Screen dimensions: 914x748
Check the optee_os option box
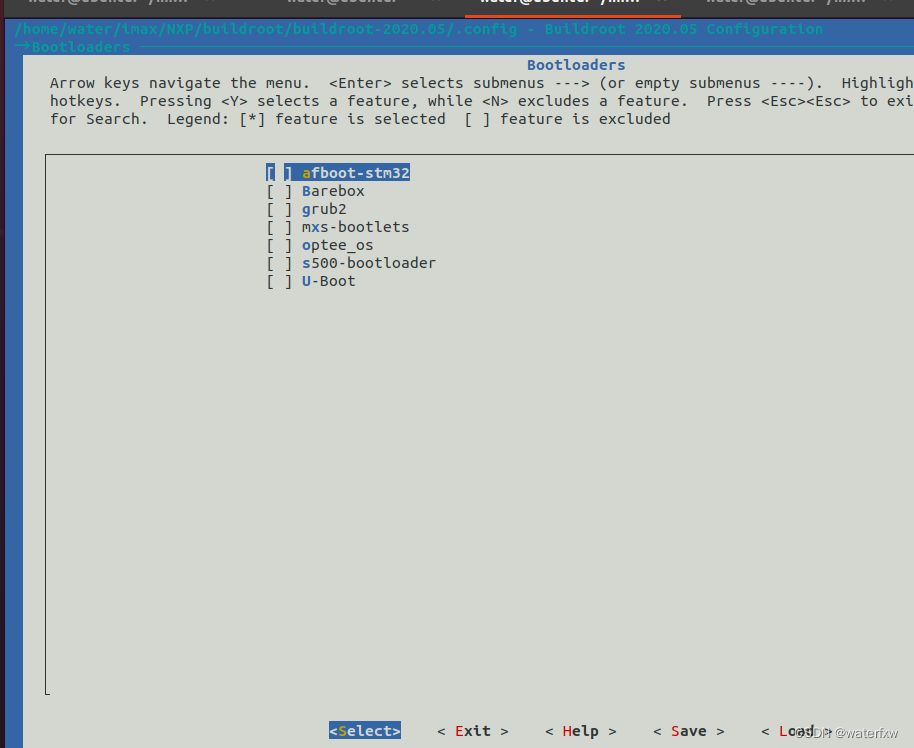pyautogui.click(x=279, y=245)
